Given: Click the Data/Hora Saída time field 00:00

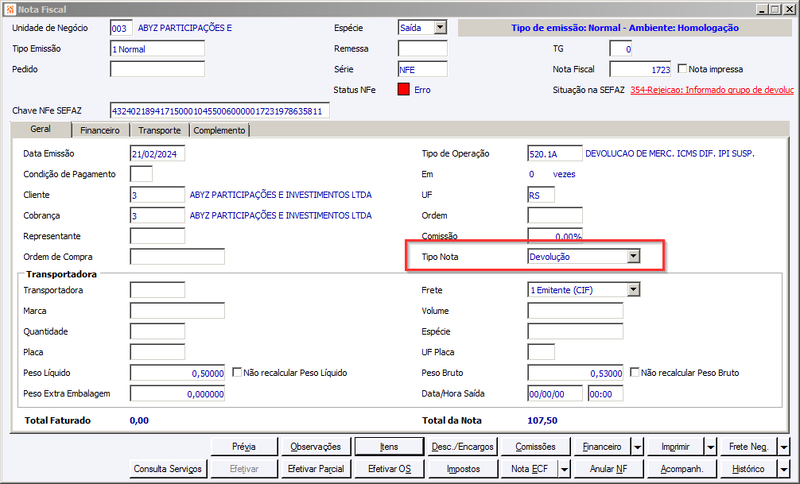Looking at the screenshot, I should coord(605,394).
